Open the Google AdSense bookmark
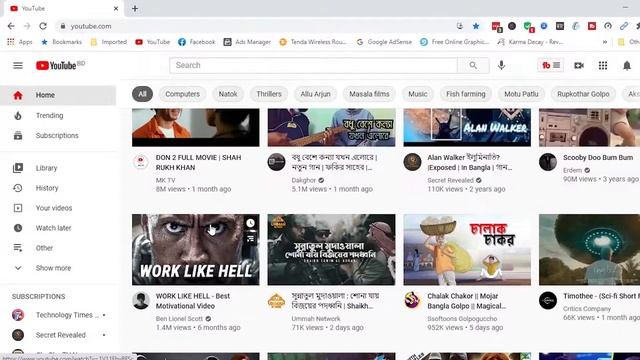Viewport: 640px width, 360px height. coord(384,42)
